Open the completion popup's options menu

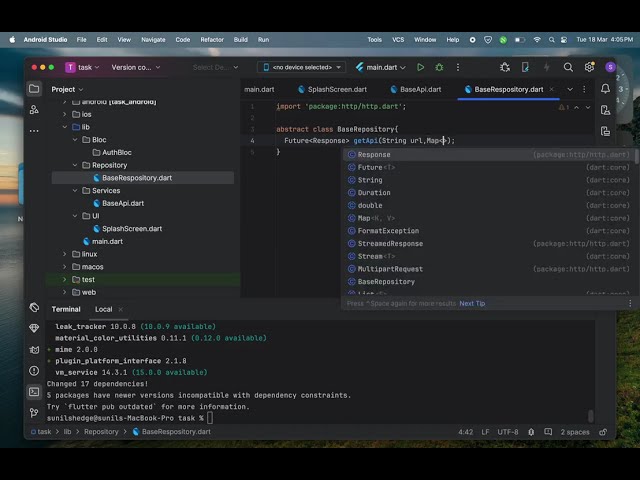pyautogui.click(x=630, y=303)
